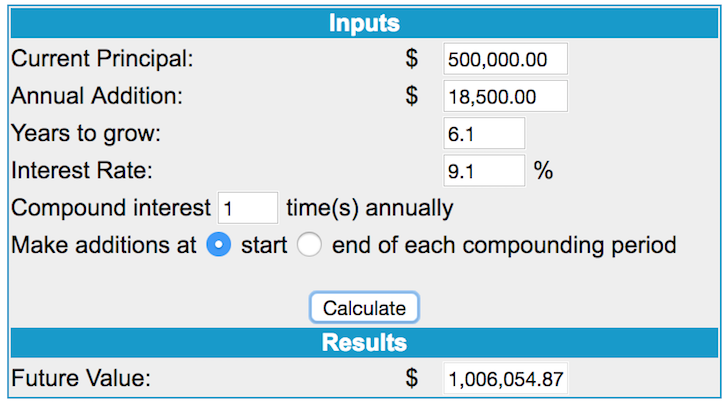Click the 'Future Value:' label
Screen dimensions: 728x404
81,378
